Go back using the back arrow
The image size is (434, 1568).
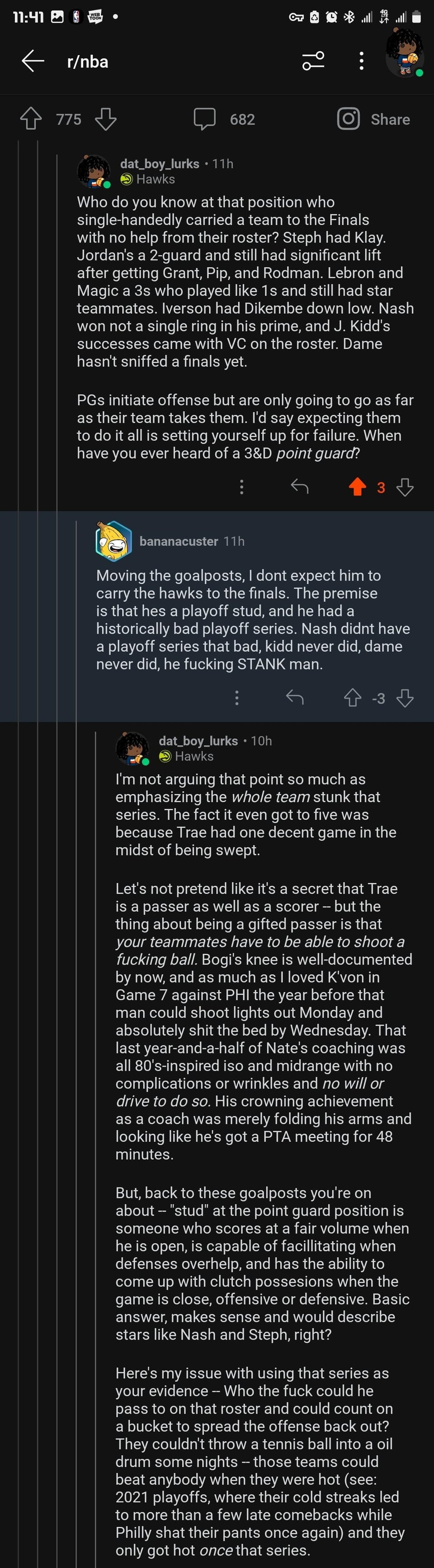pyautogui.click(x=33, y=61)
